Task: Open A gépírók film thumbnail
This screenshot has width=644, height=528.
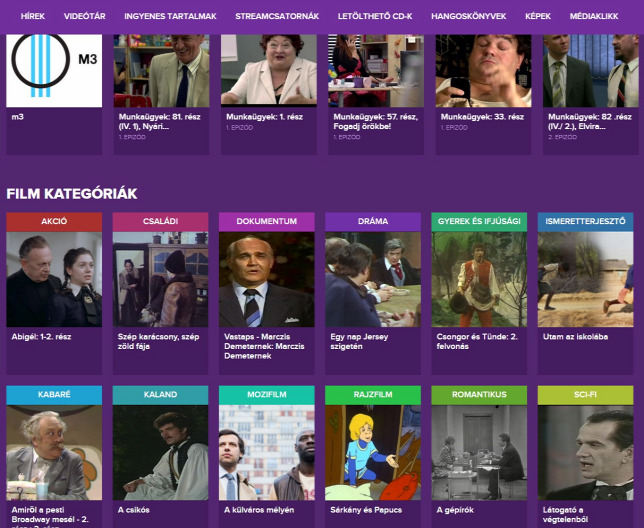Action: click(x=479, y=452)
